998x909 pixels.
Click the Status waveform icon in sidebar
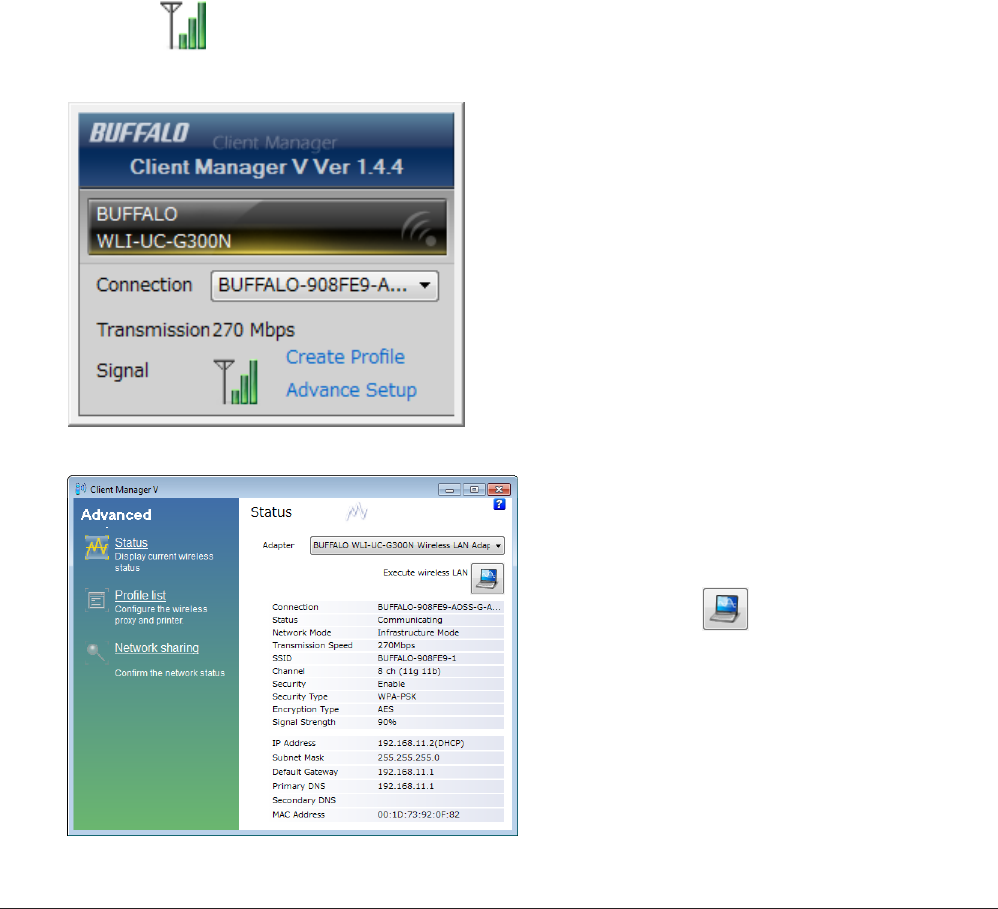pyautogui.click(x=97, y=547)
